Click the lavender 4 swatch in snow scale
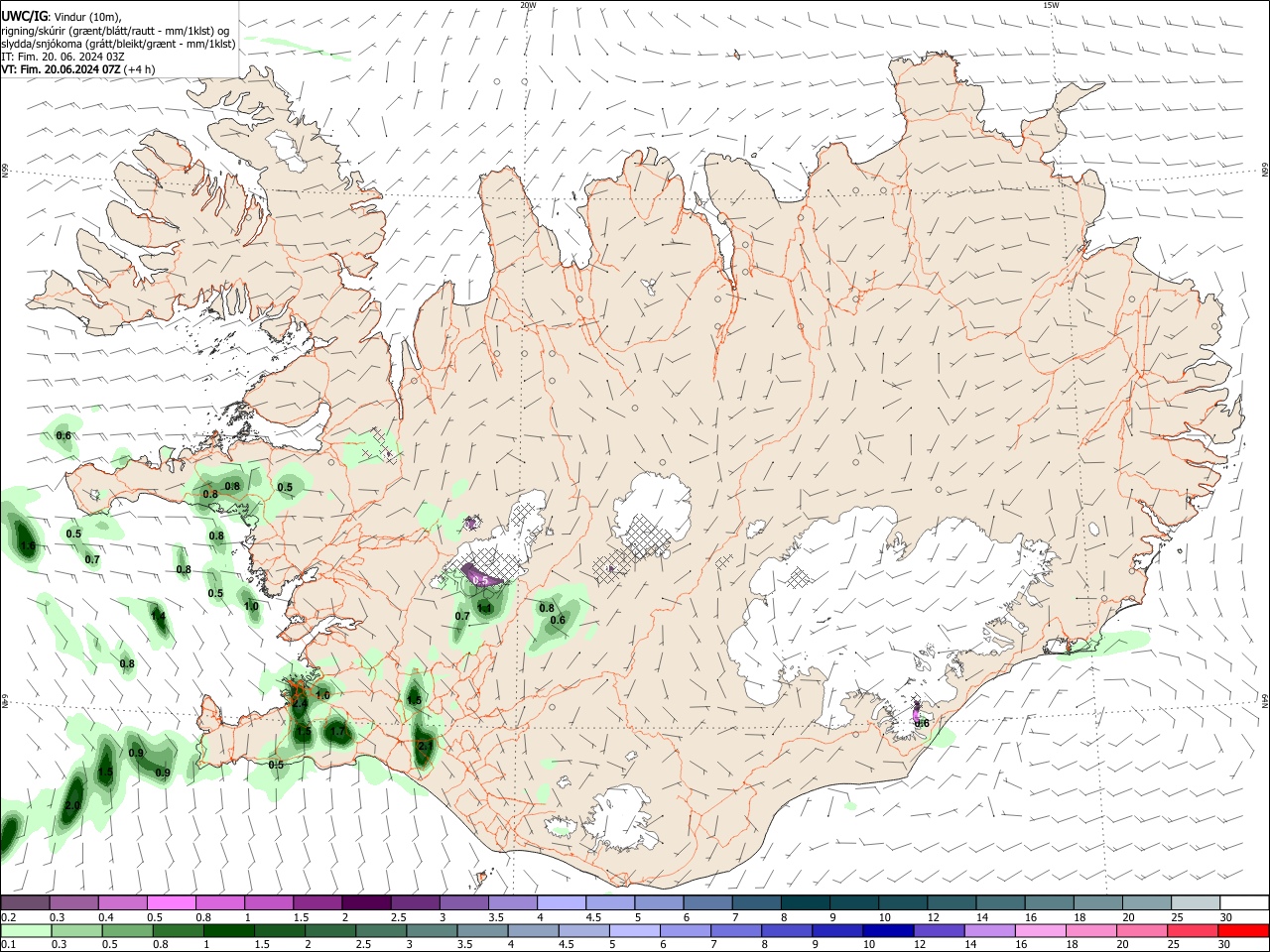Image resolution: width=1270 pixels, height=952 pixels. point(561,902)
